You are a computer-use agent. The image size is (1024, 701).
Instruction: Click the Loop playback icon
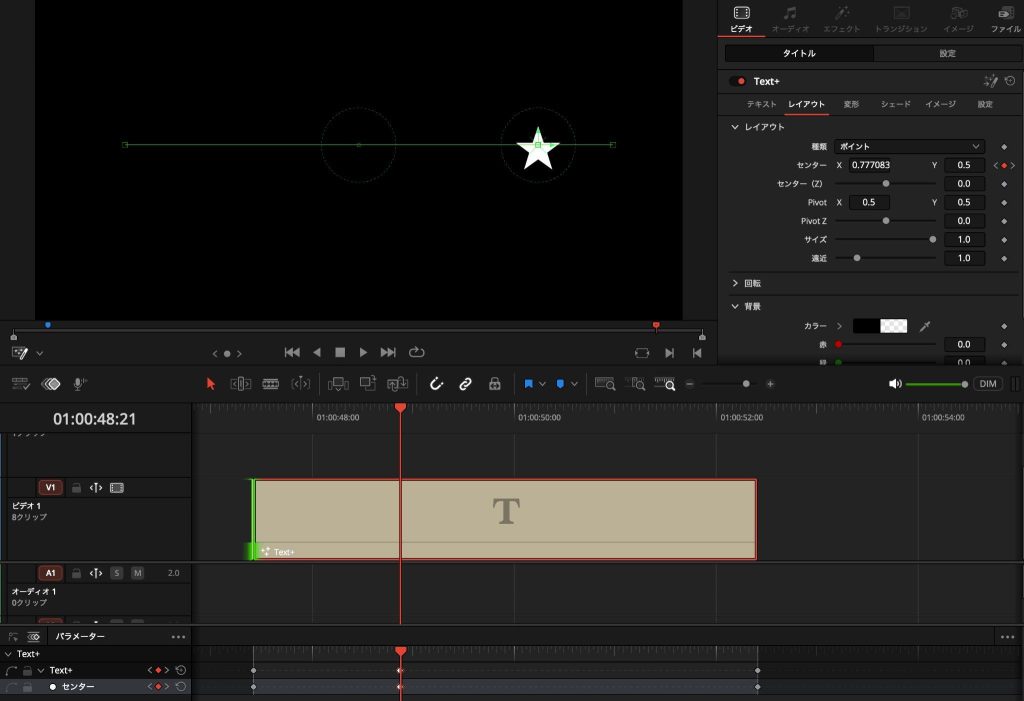pos(417,353)
